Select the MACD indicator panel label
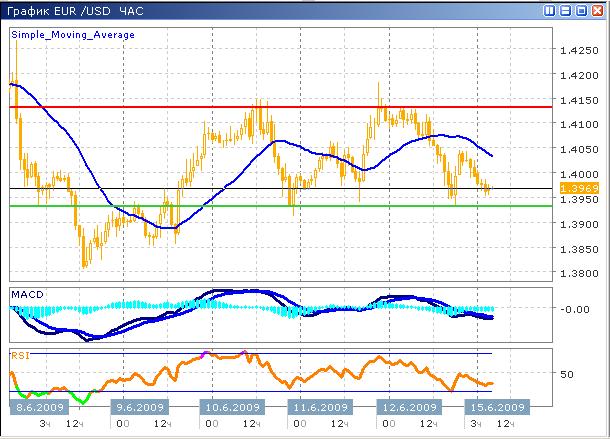Screen dimensions: 610x439 (27, 293)
